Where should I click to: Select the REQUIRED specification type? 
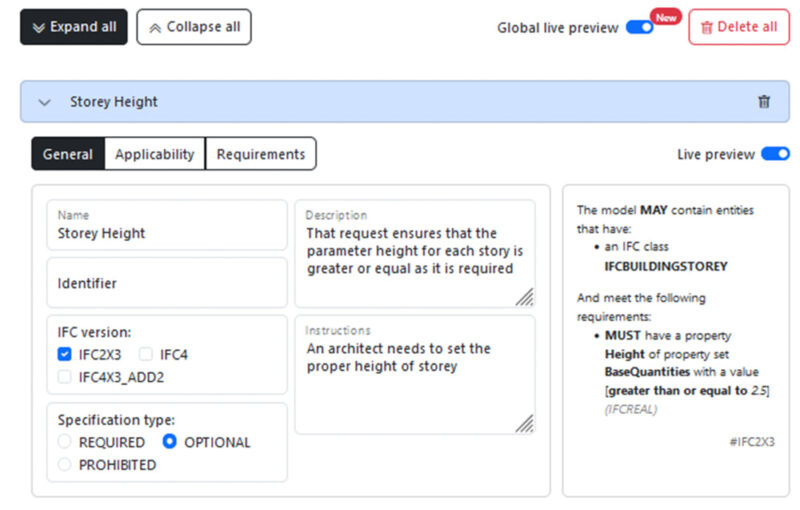(x=64, y=442)
